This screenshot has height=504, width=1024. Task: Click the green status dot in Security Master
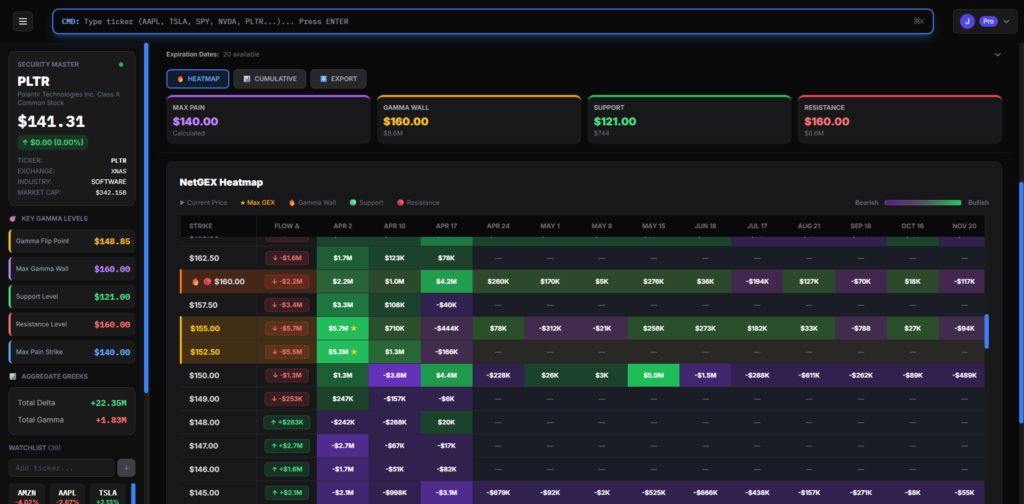pos(121,65)
